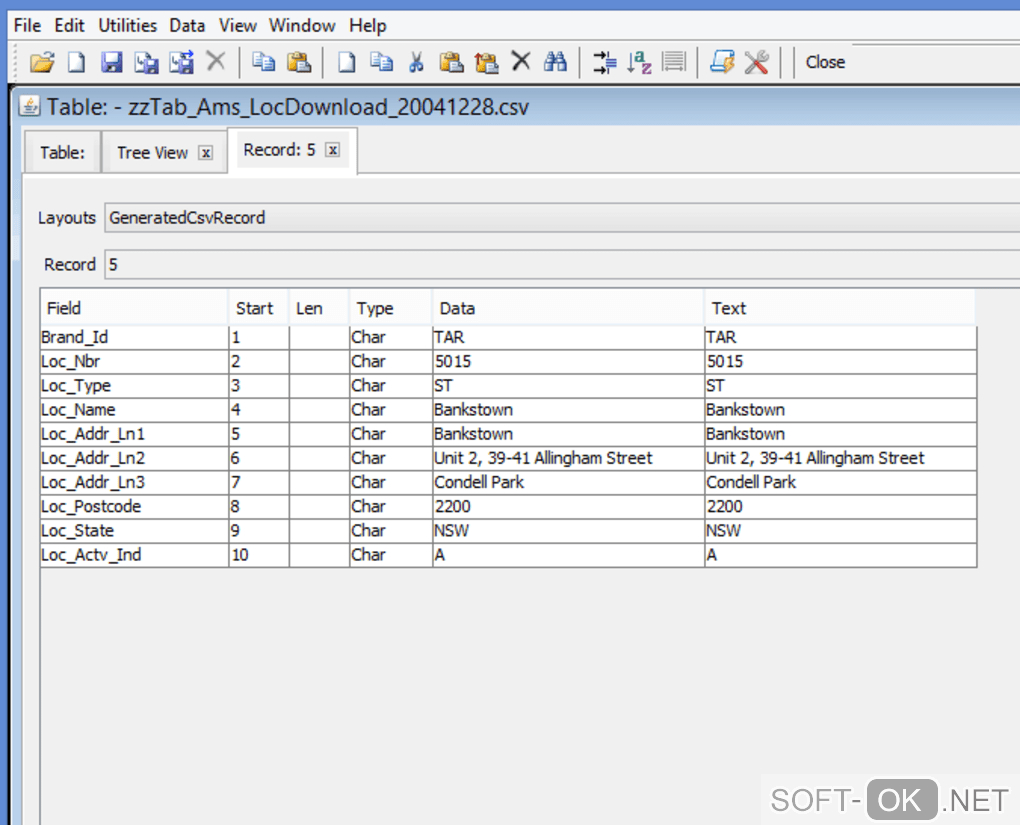Open the View menu
The height and width of the screenshot is (825, 1020).
237,25
